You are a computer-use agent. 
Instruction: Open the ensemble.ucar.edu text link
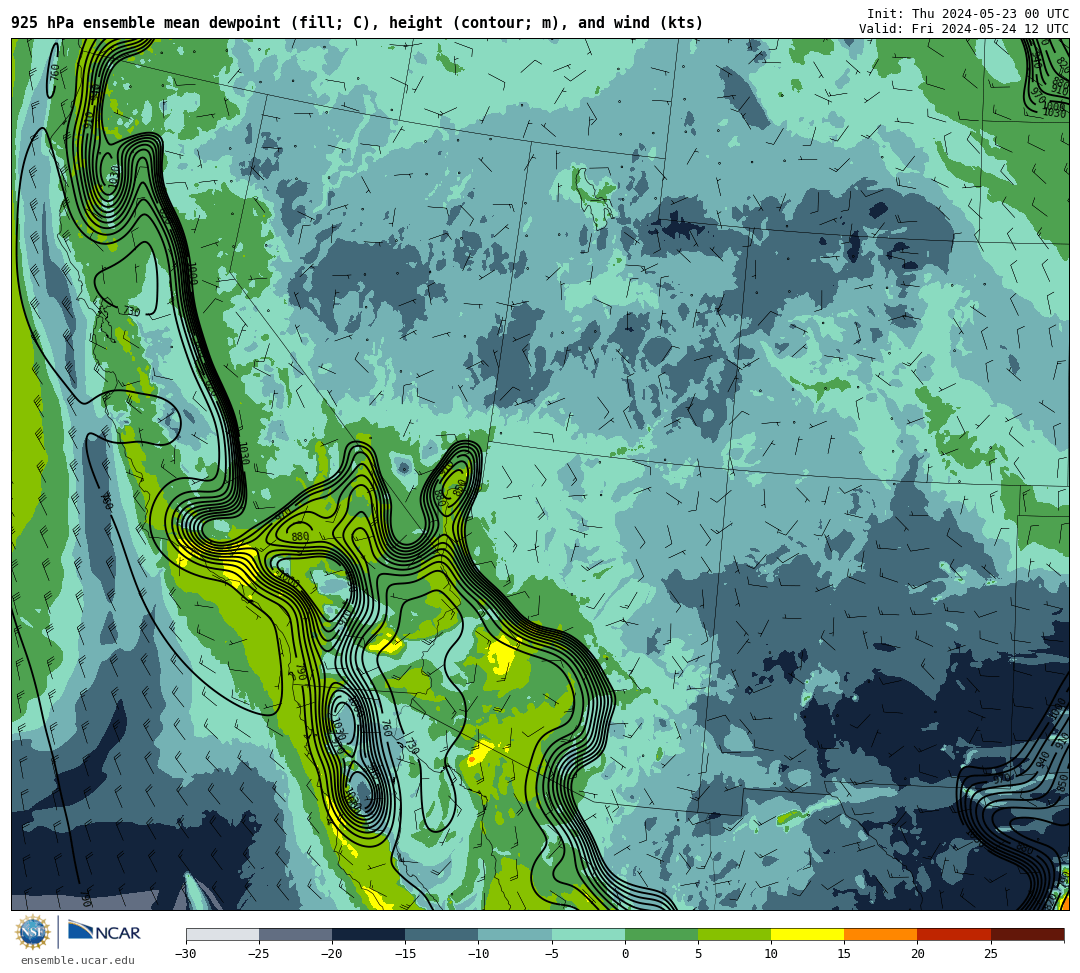click(78, 960)
